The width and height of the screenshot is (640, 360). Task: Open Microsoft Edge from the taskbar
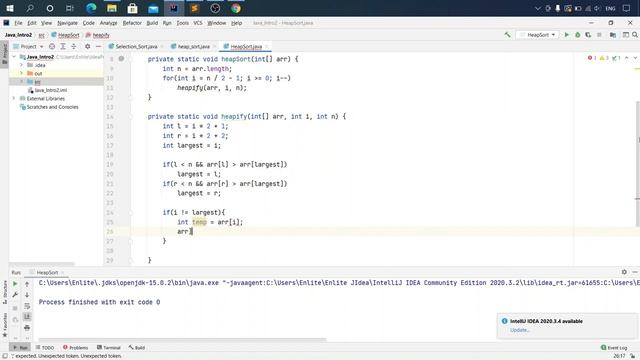91,8
